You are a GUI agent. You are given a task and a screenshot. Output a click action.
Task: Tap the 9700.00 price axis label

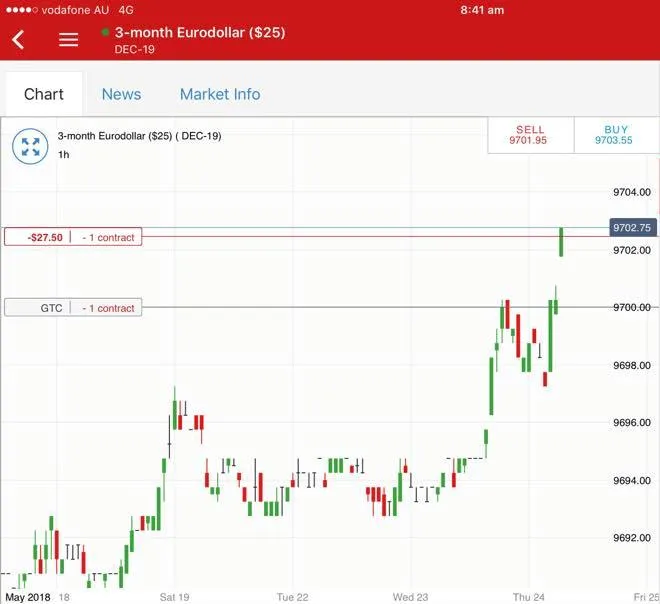[x=632, y=308]
